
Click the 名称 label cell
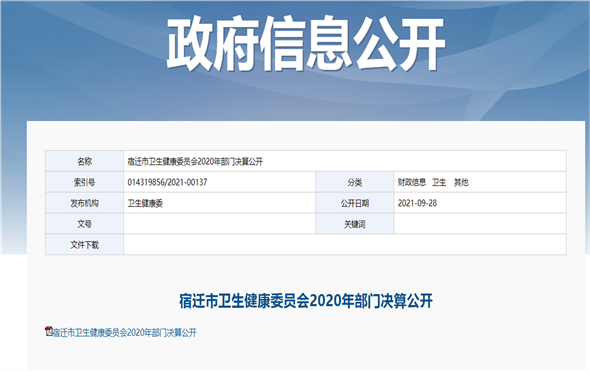coord(85,161)
